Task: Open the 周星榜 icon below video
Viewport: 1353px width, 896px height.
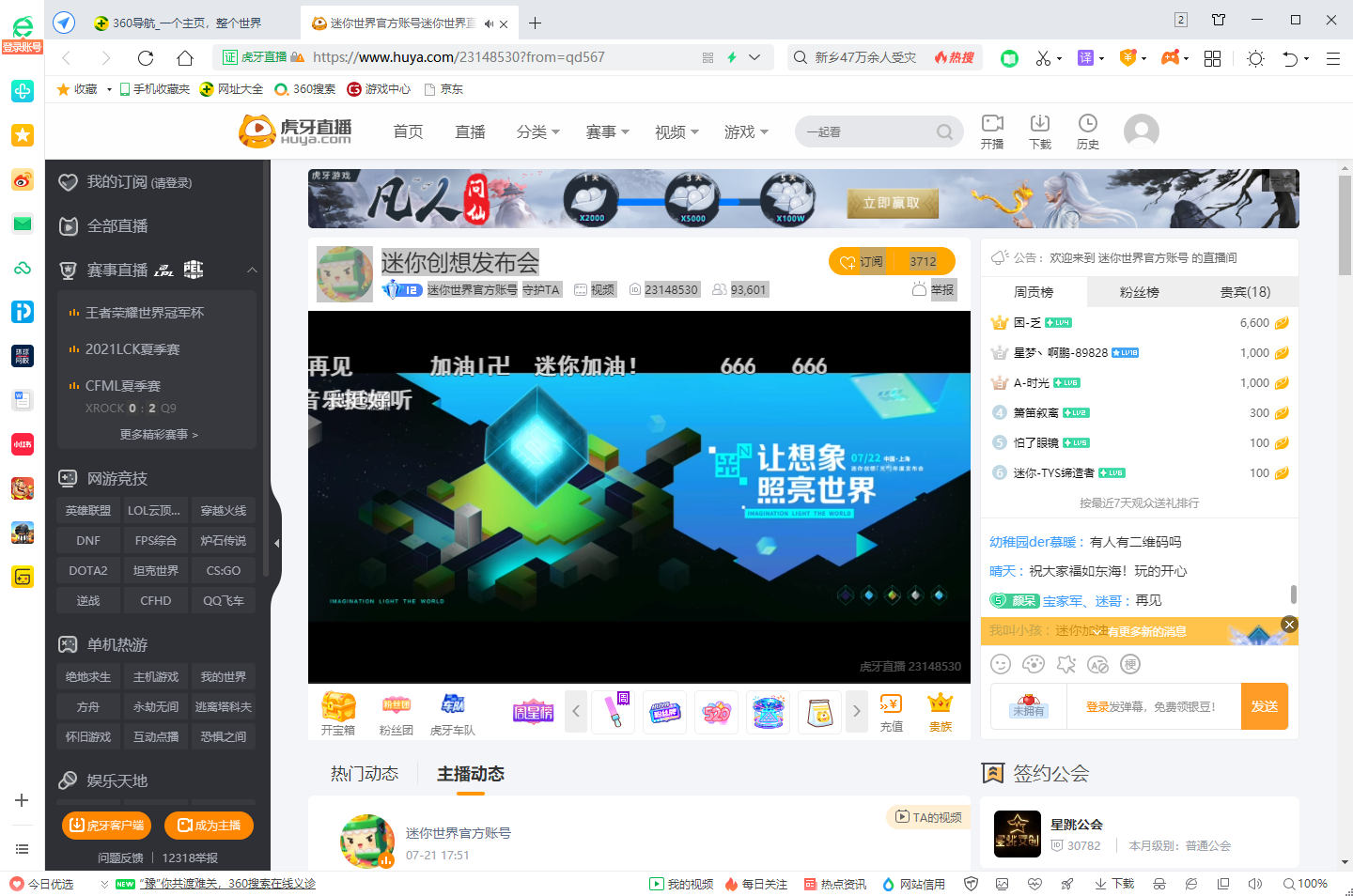Action: pyautogui.click(x=533, y=712)
